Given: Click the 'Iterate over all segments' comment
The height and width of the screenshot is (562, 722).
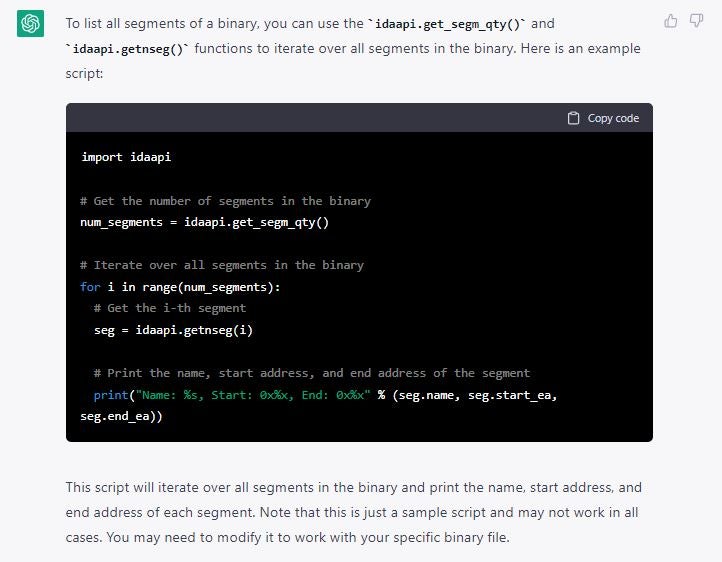Looking at the screenshot, I should pos(222,265).
